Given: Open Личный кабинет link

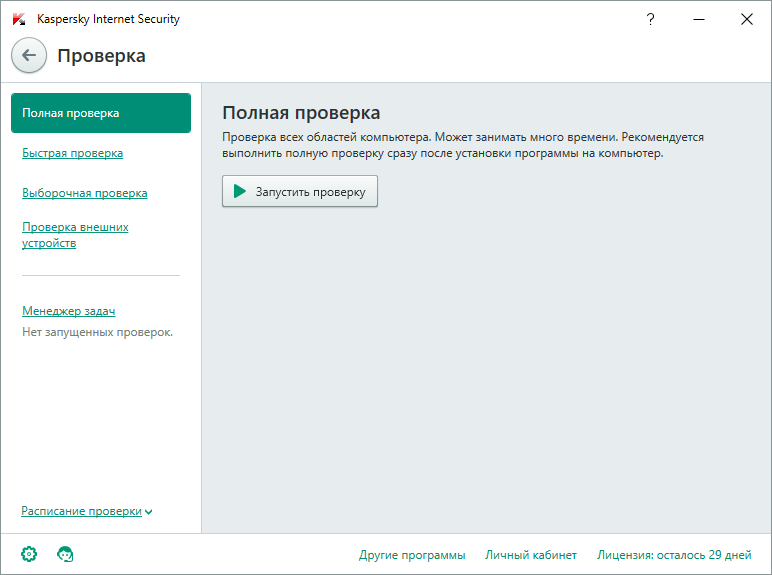Looking at the screenshot, I should click(x=531, y=555).
